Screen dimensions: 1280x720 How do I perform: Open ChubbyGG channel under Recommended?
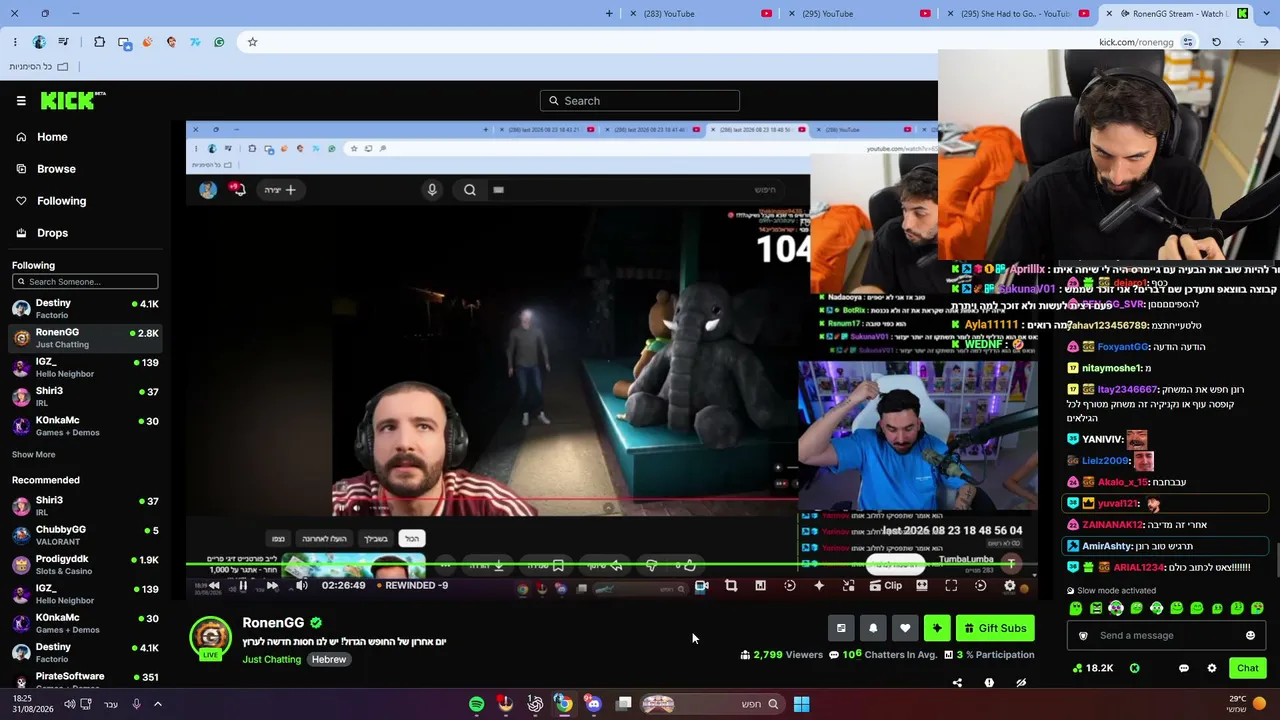tap(85, 535)
